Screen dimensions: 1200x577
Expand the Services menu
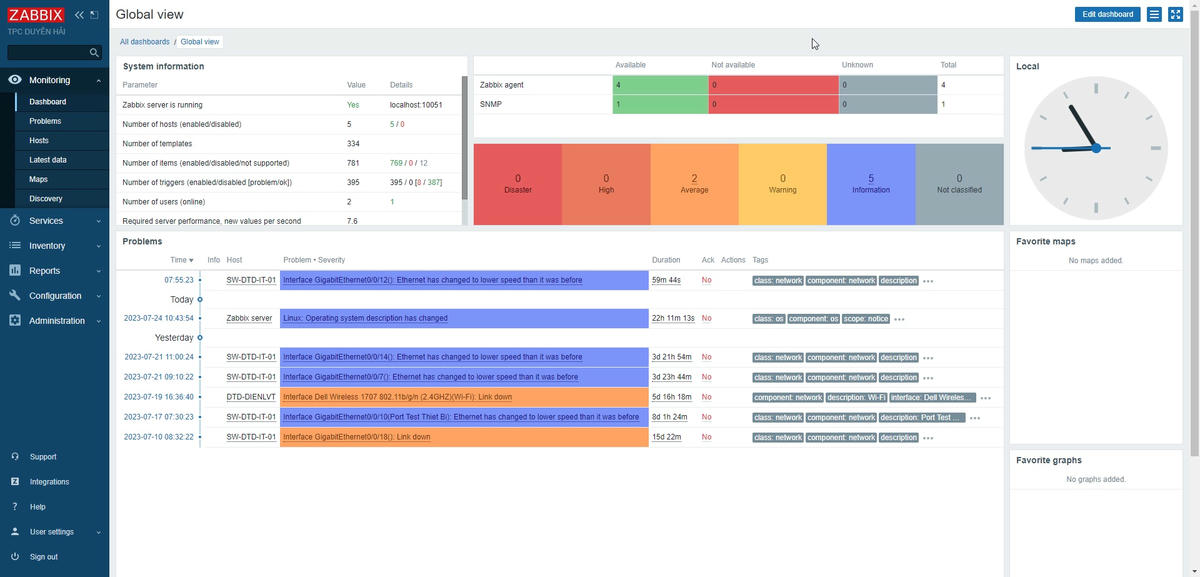[x=45, y=220]
